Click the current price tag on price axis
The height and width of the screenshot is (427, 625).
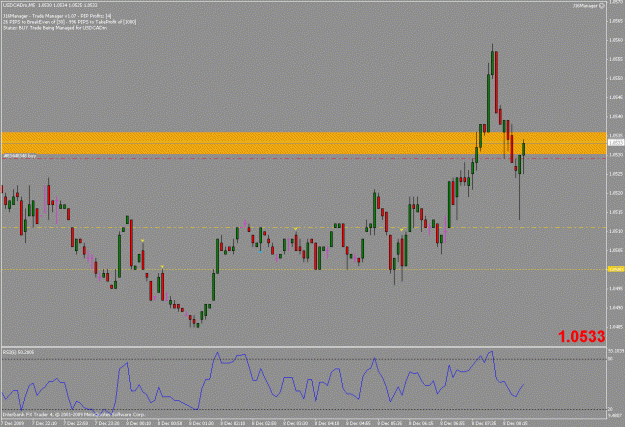click(x=616, y=142)
